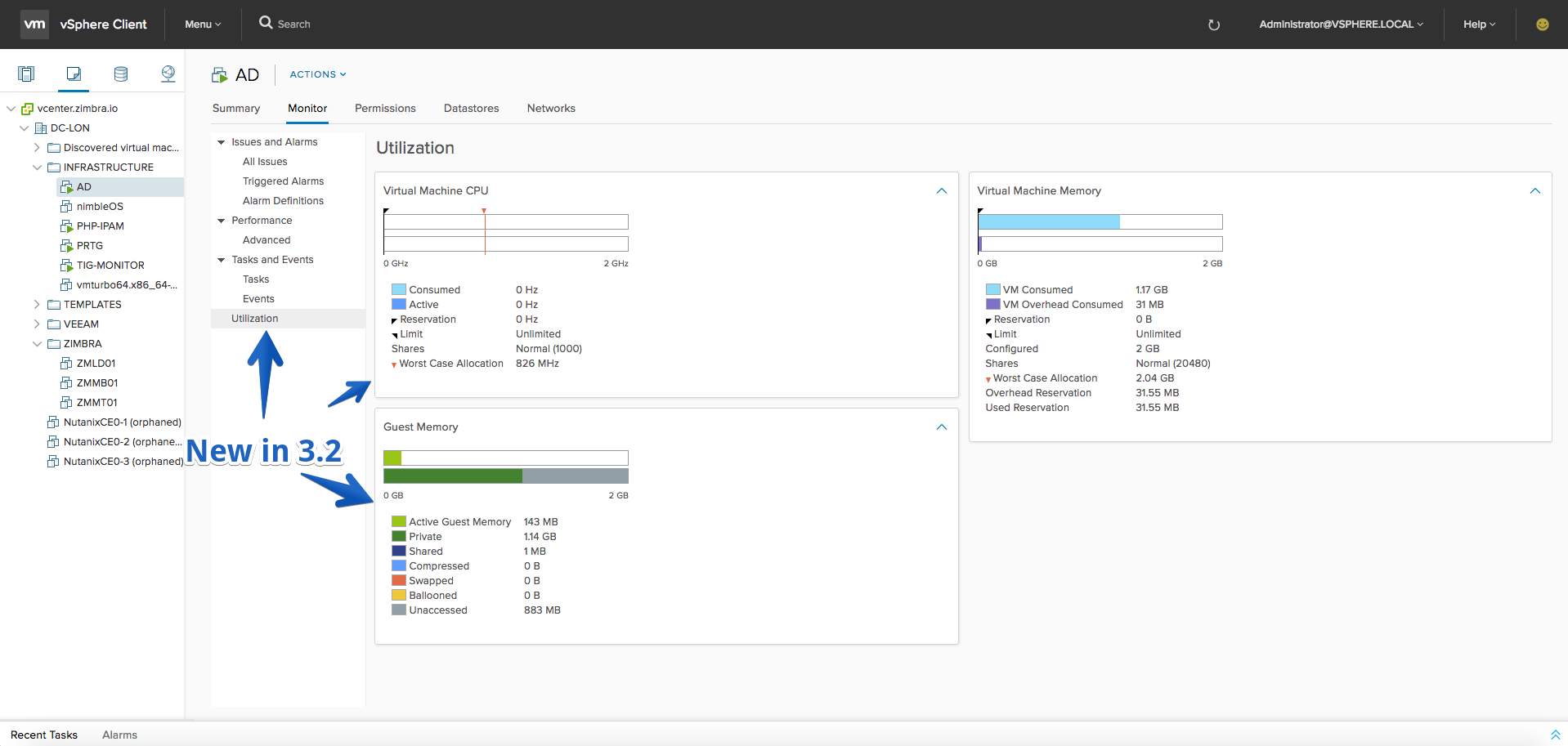Click the TIG-MONITOR virtual machine icon
This screenshot has height=746, width=1568.
(x=66, y=266)
